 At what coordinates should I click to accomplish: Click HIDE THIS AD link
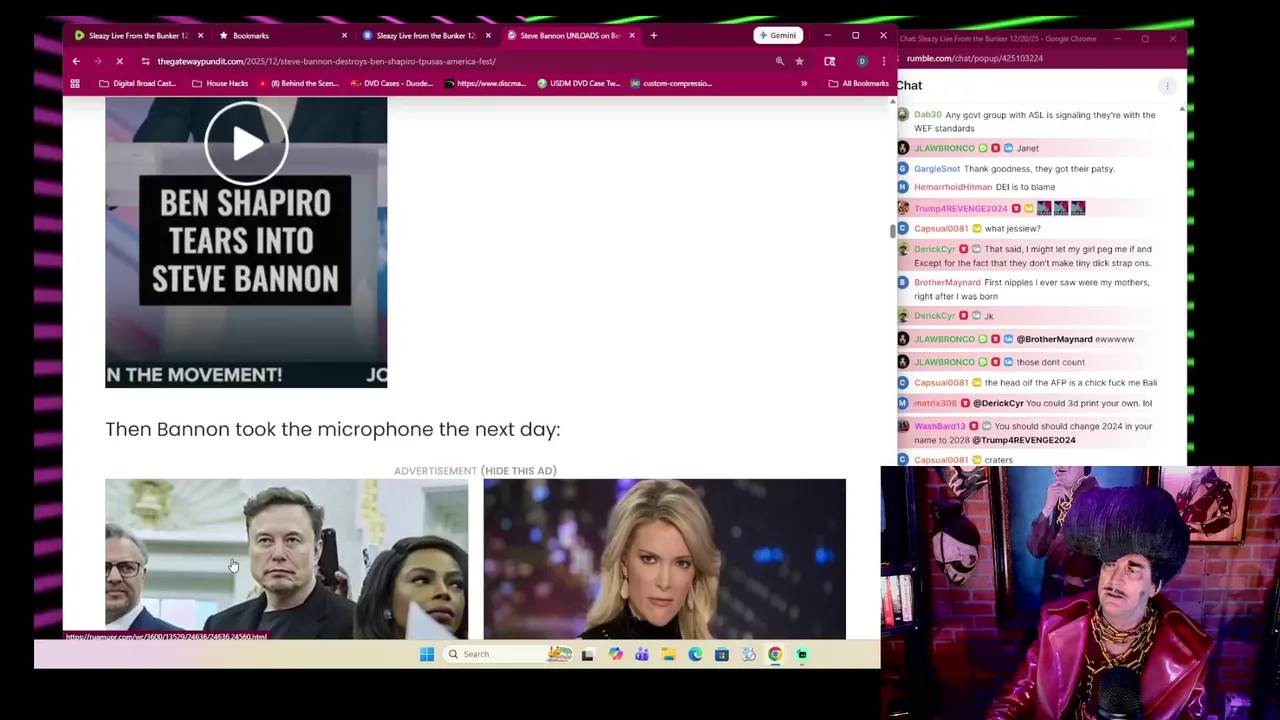(519, 471)
